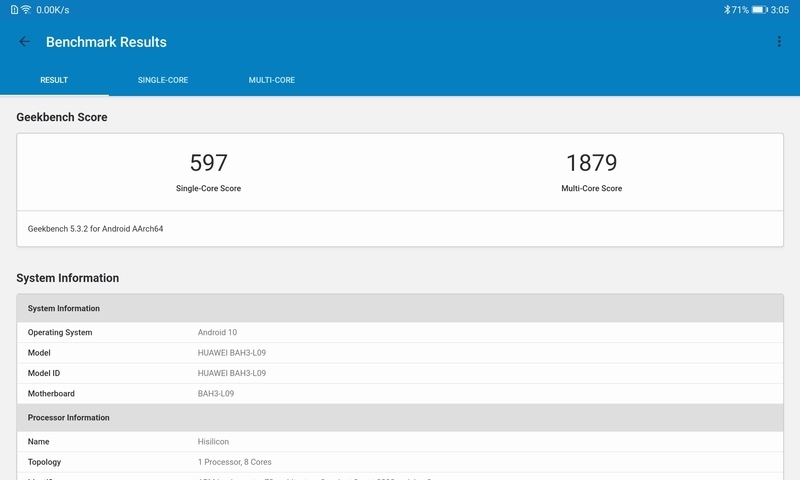
Task: Open the three-dot overflow menu
Action: 779,42
